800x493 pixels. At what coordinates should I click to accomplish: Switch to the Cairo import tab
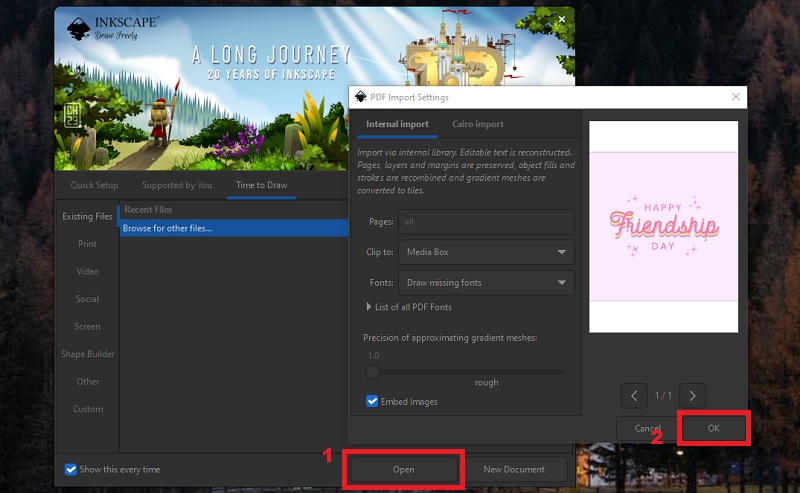point(478,124)
